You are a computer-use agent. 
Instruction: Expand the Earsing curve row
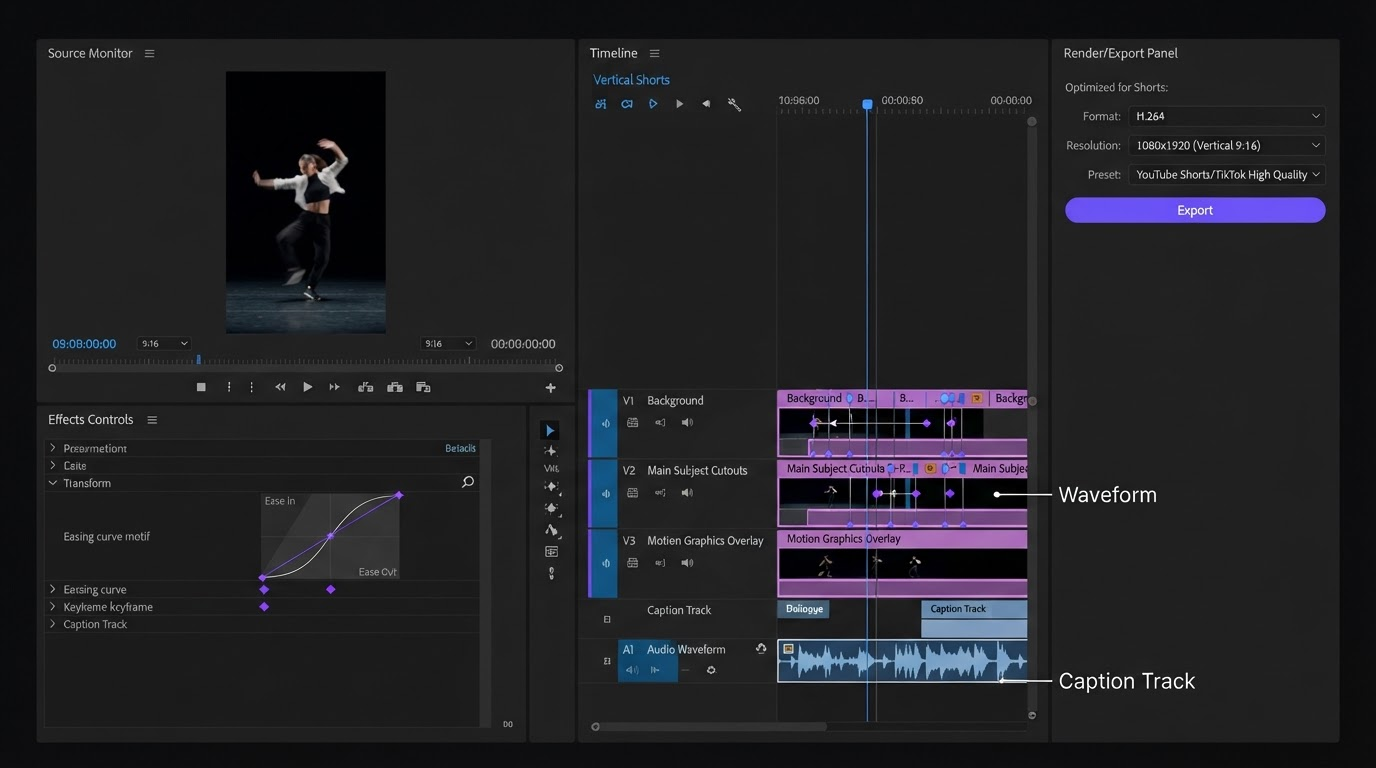(x=53, y=590)
